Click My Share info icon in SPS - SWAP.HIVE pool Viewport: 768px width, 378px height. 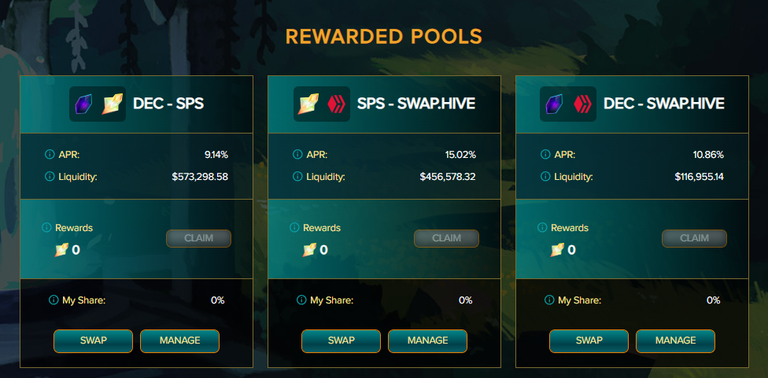click(301, 300)
